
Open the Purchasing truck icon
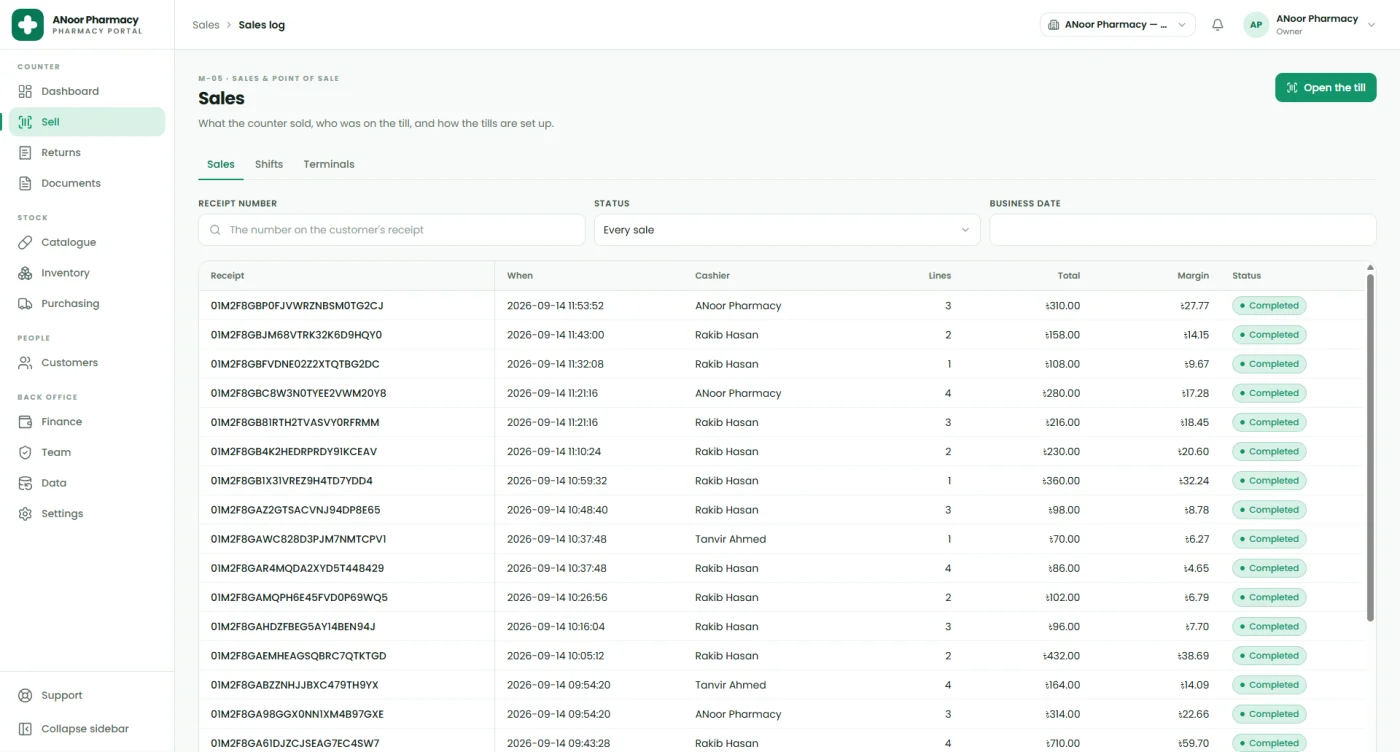25,304
